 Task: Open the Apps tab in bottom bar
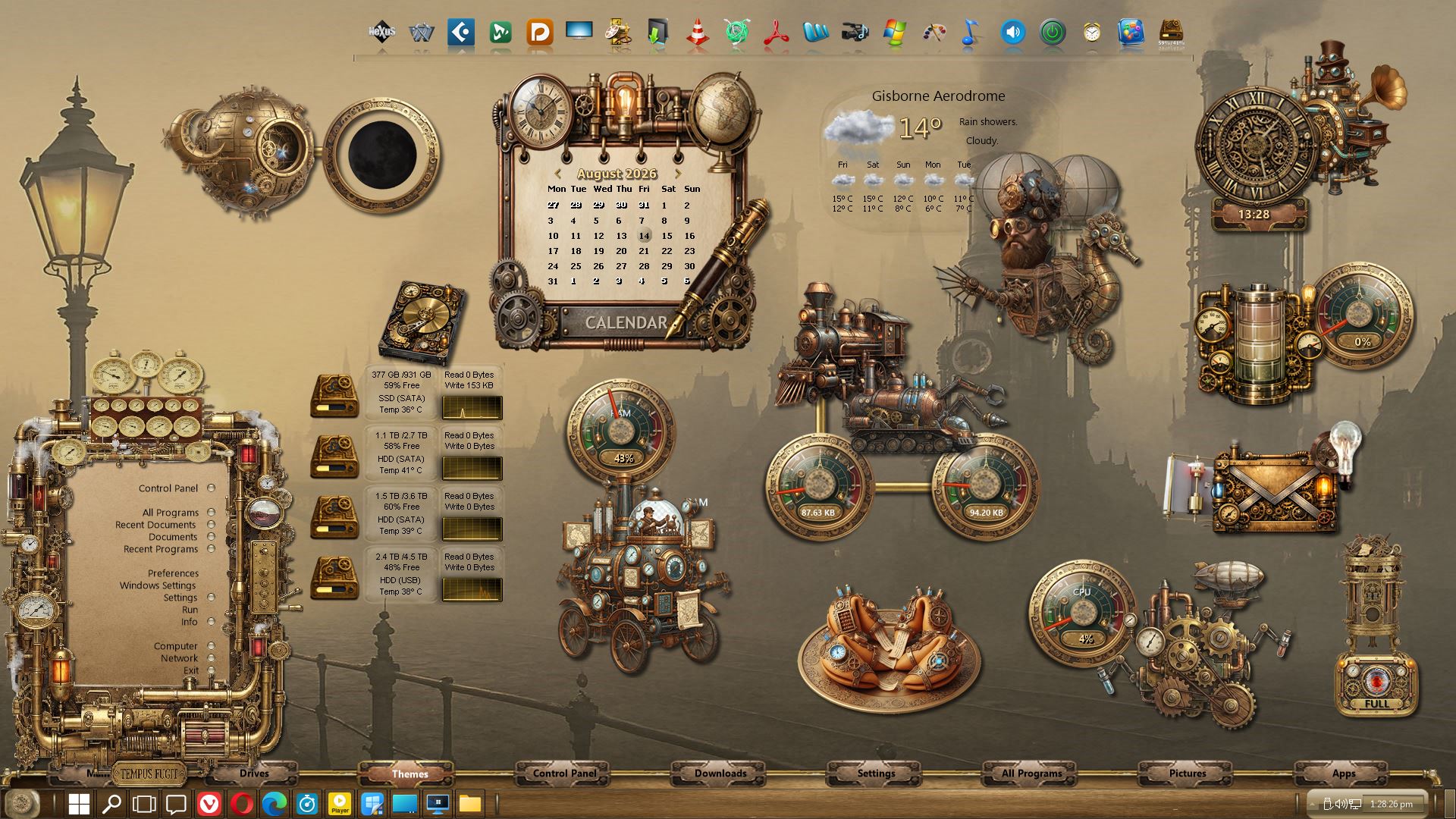[1343, 773]
